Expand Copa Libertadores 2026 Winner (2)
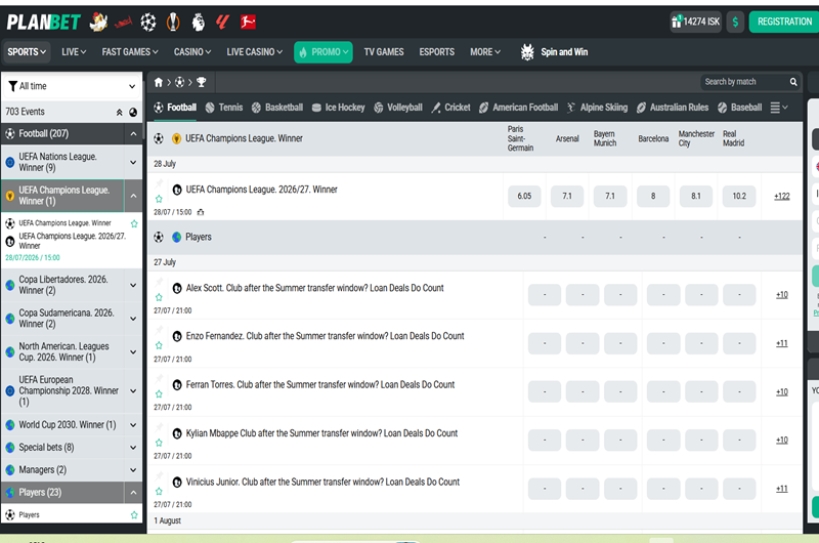The image size is (819, 543). point(133,285)
